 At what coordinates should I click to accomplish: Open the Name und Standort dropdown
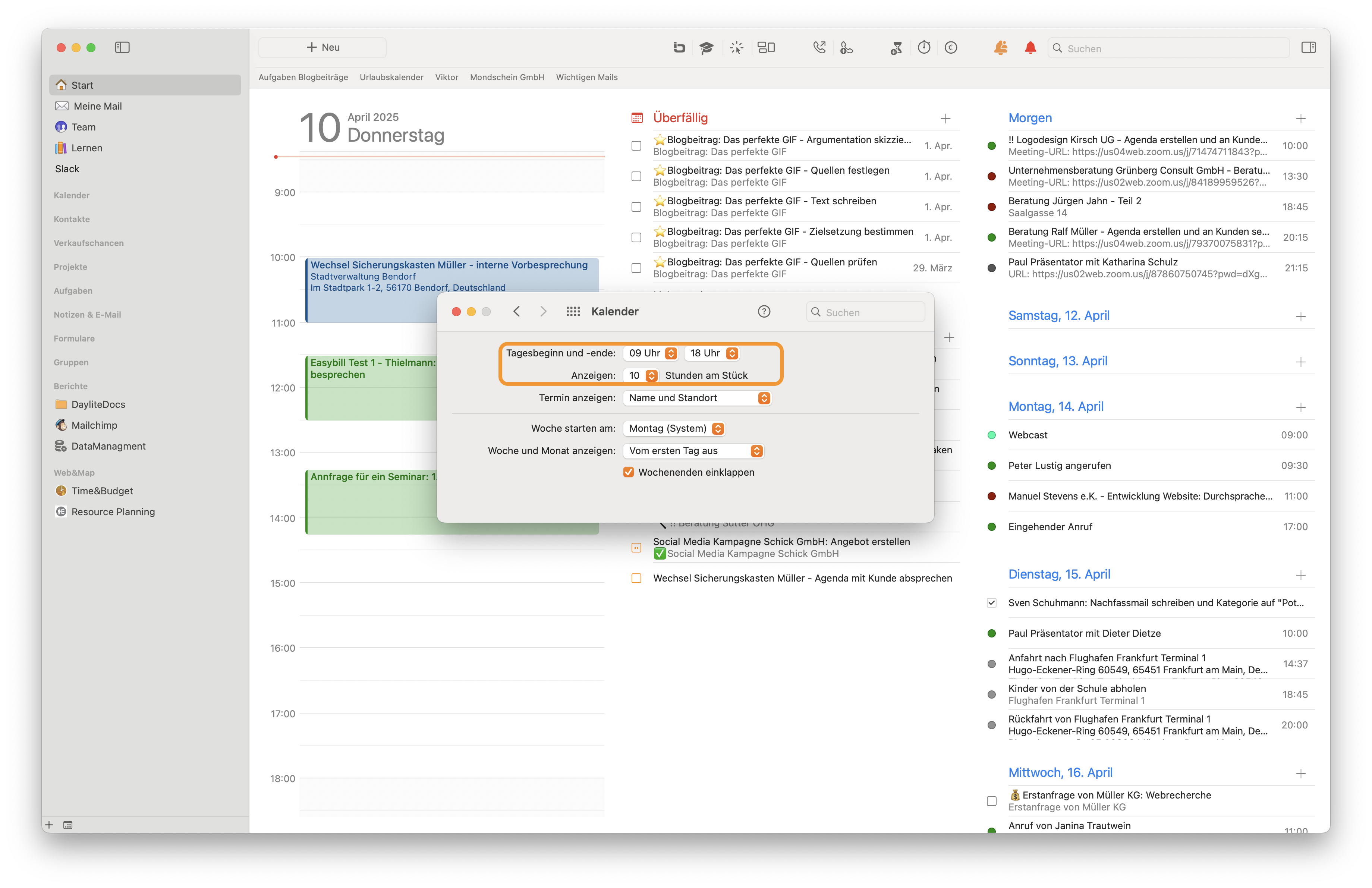tap(697, 398)
